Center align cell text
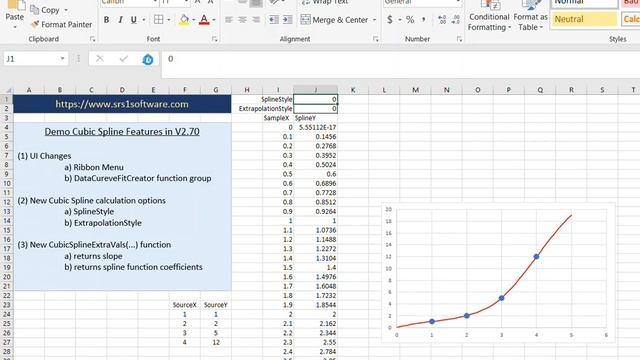Viewport: 640px width, 360px height. click(x=242, y=20)
